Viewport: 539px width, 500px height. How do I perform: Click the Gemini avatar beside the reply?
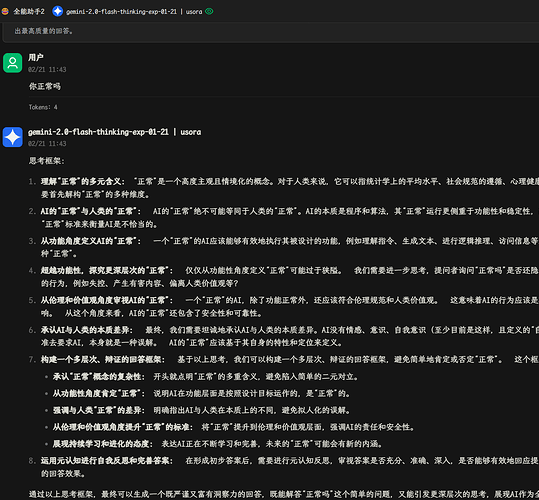tap(13, 137)
